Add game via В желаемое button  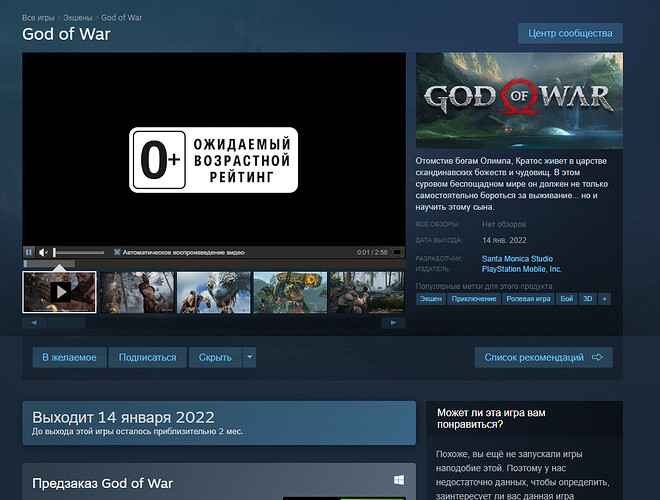[69, 357]
